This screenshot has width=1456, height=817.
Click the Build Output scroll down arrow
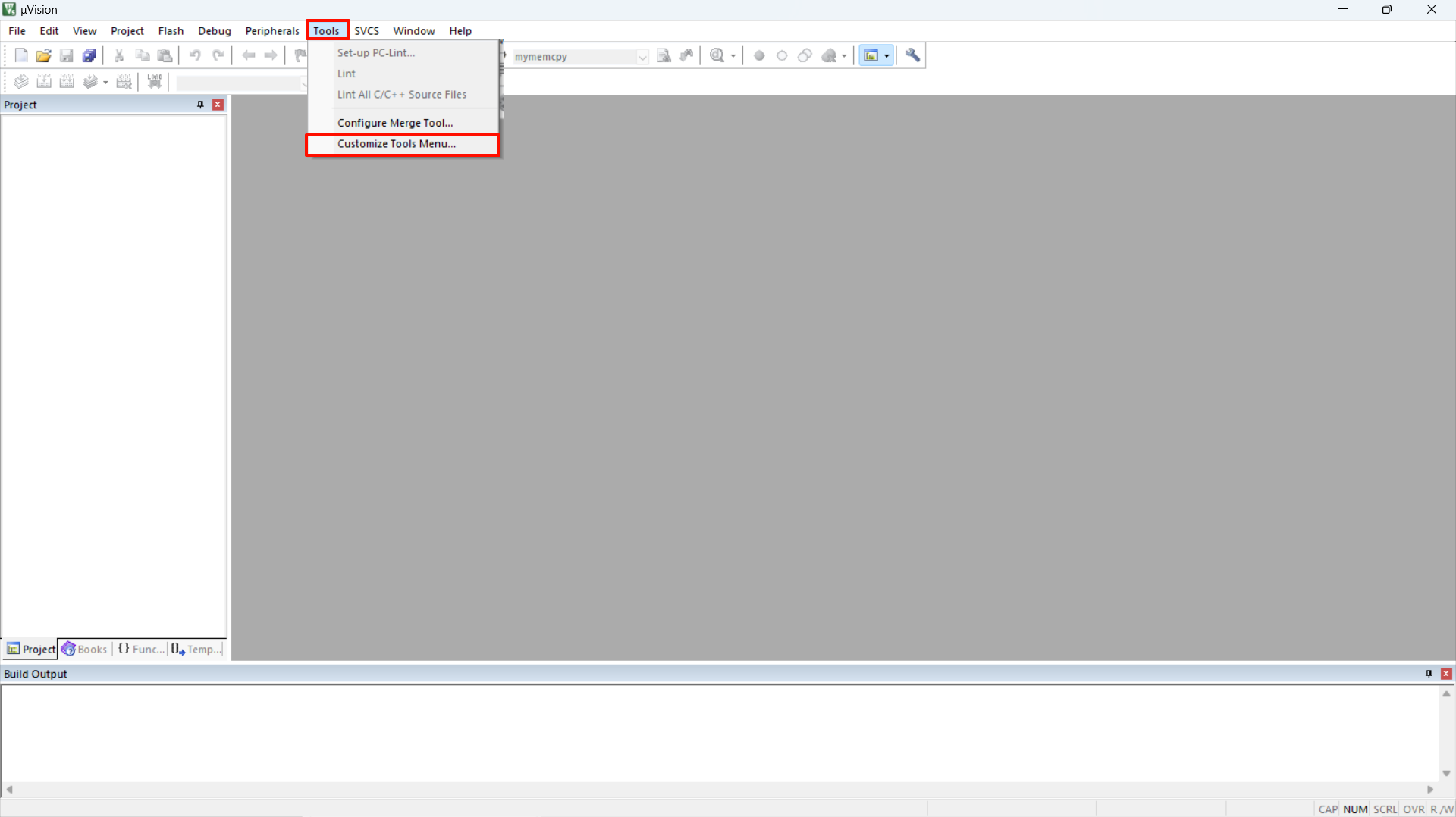click(1446, 774)
